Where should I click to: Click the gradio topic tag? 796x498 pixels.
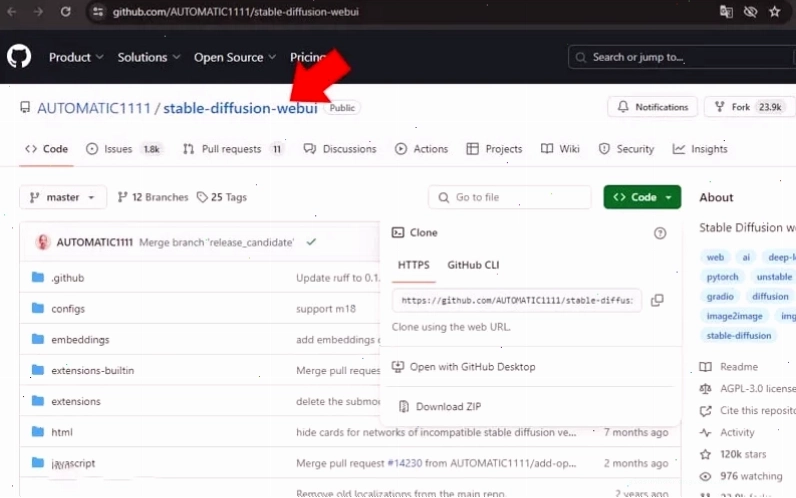(720, 296)
